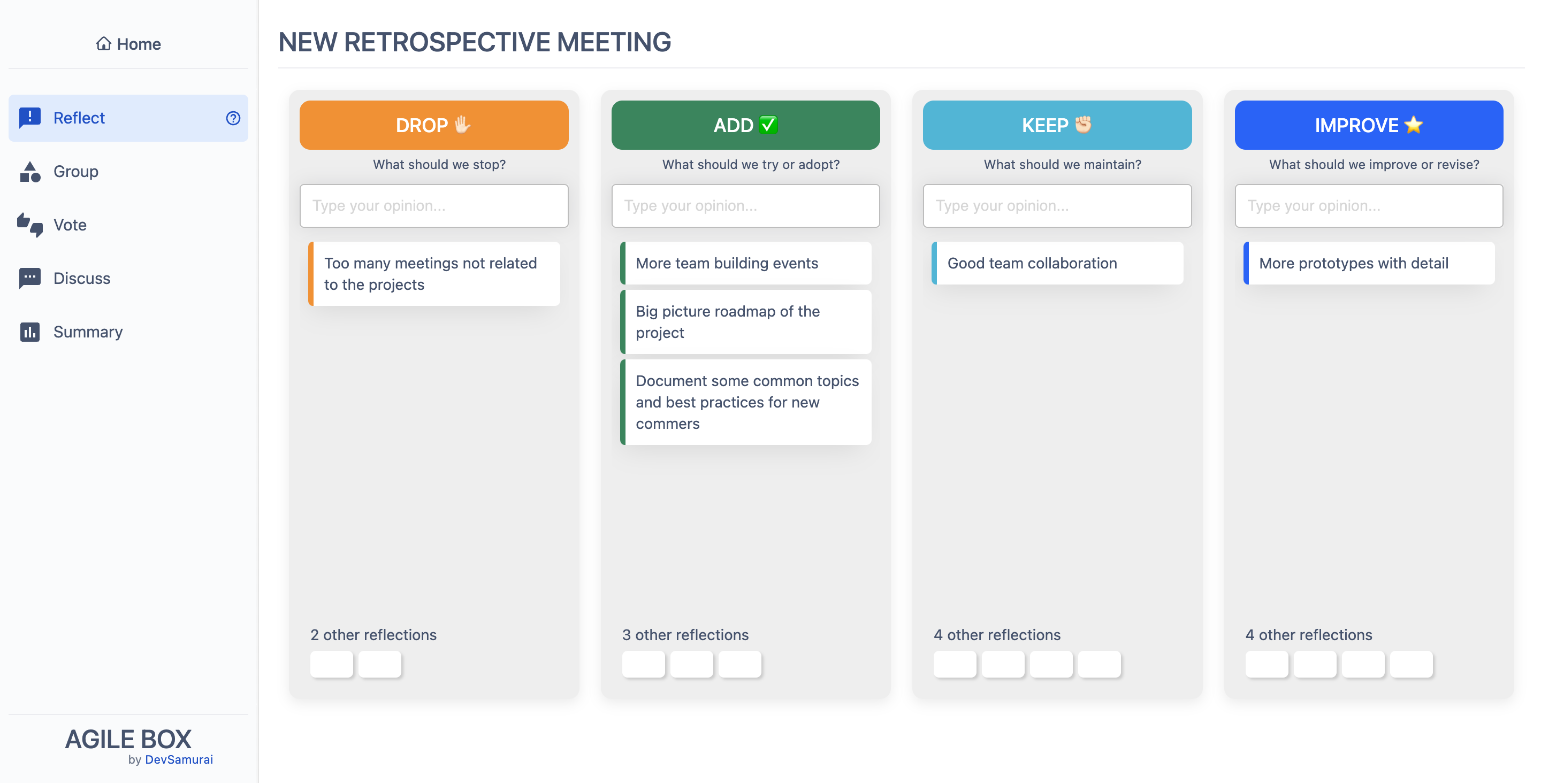Screen dimensions: 1541x784
Task: Click the green ADD column header
Action: tap(745, 125)
